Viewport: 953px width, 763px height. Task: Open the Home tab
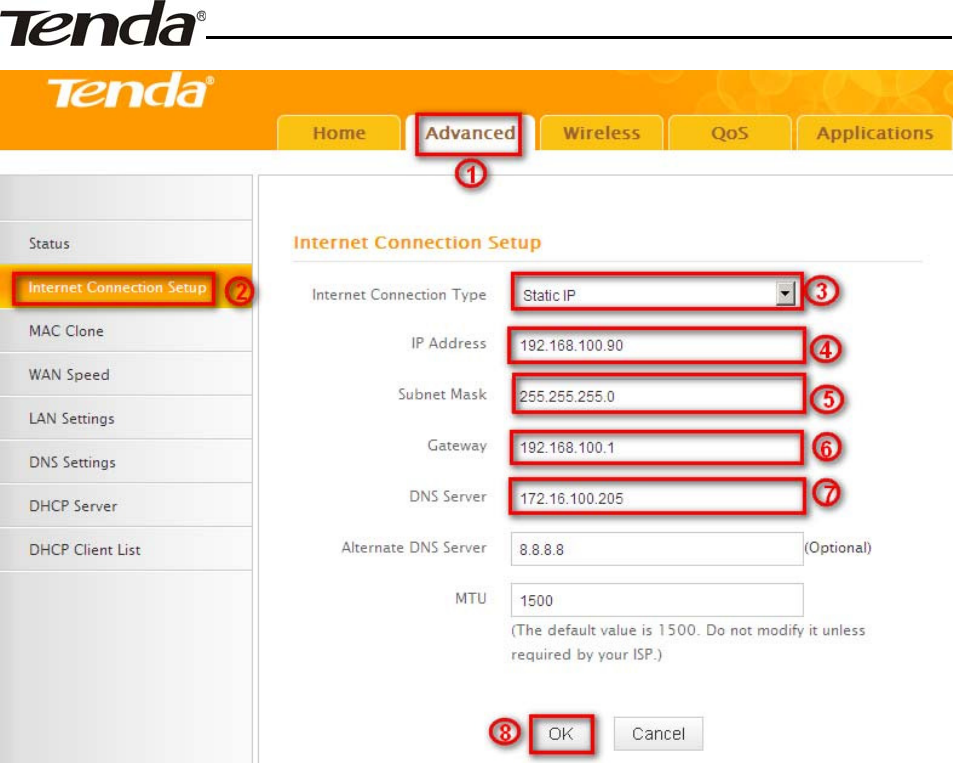point(339,133)
